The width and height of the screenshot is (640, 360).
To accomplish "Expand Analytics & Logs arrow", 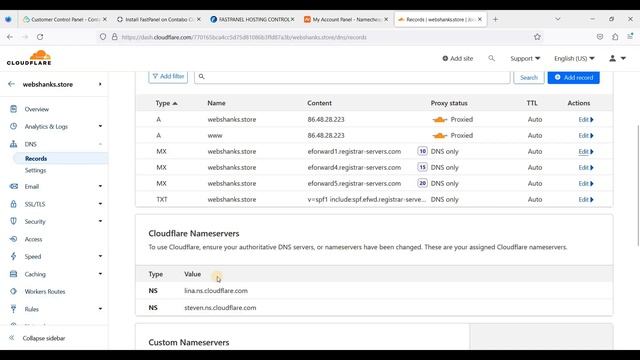I will point(100,126).
